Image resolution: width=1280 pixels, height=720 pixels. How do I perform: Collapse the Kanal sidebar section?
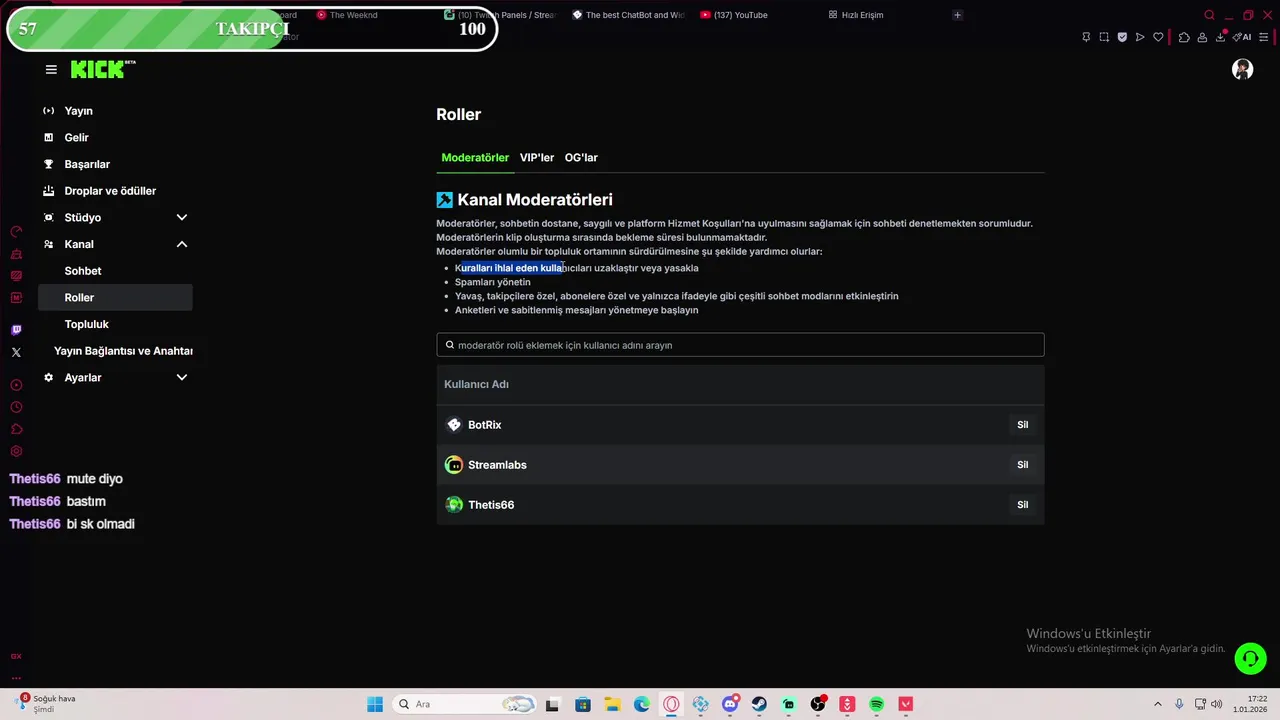pos(182,244)
